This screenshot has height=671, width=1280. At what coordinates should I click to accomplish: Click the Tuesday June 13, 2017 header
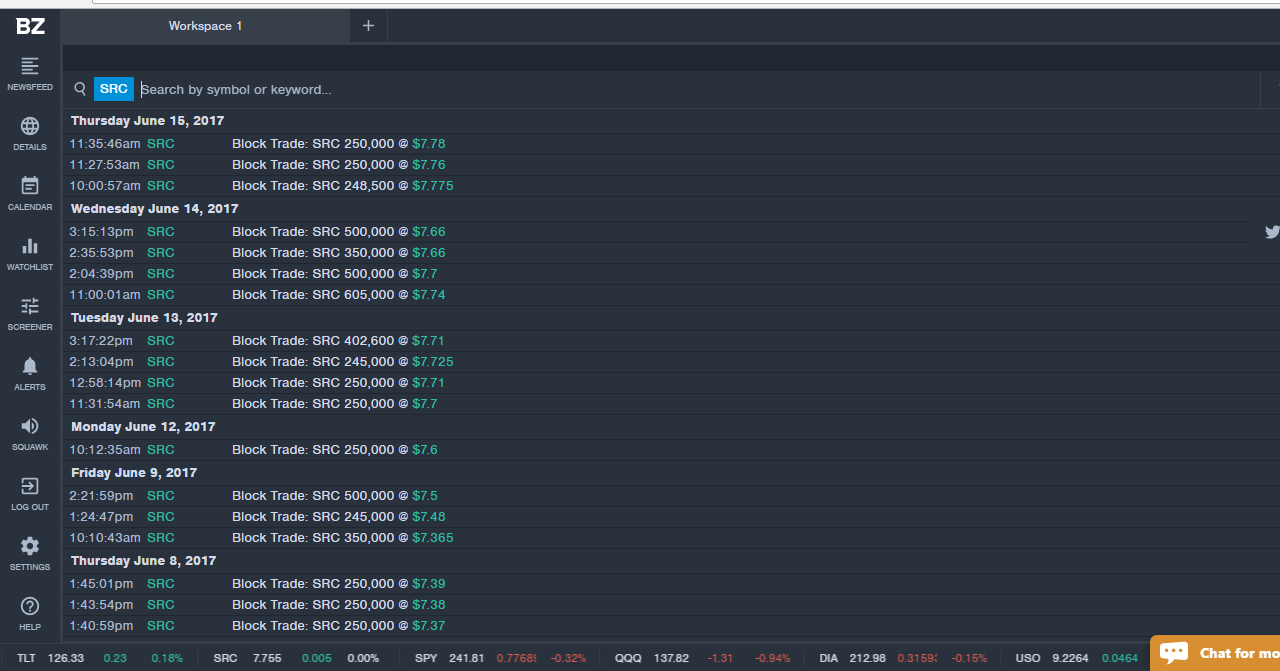pos(144,318)
